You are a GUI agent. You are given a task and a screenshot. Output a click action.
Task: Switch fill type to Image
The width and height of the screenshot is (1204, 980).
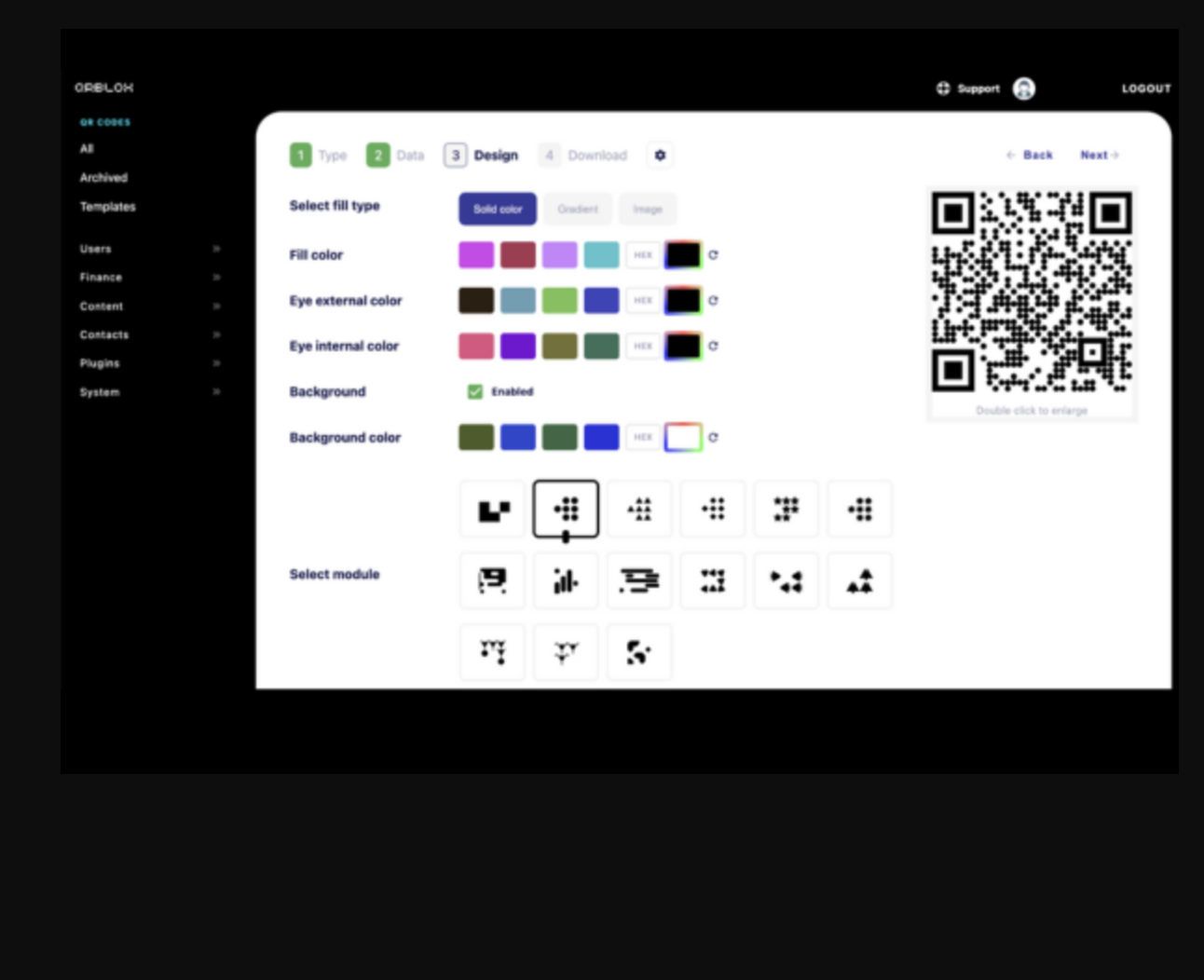pyautogui.click(x=648, y=209)
